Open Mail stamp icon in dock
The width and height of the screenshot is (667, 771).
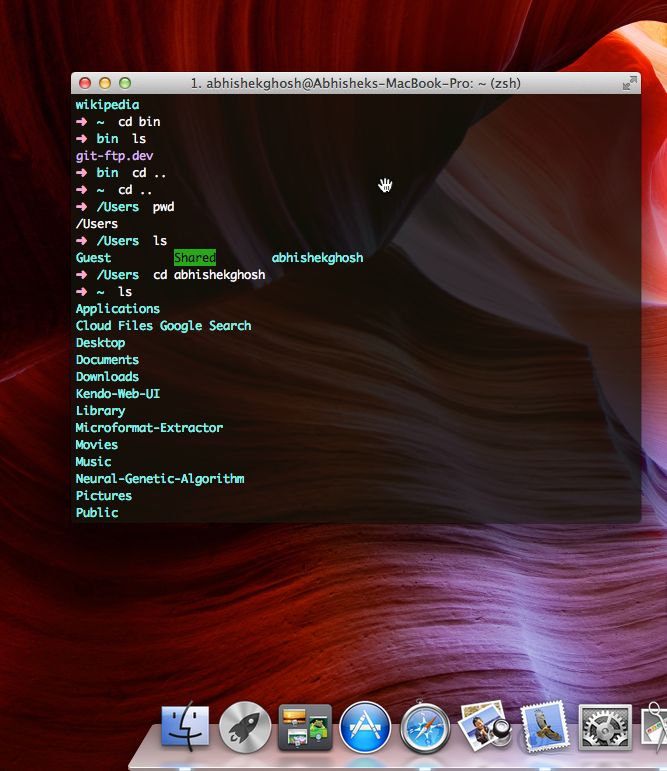(545, 727)
